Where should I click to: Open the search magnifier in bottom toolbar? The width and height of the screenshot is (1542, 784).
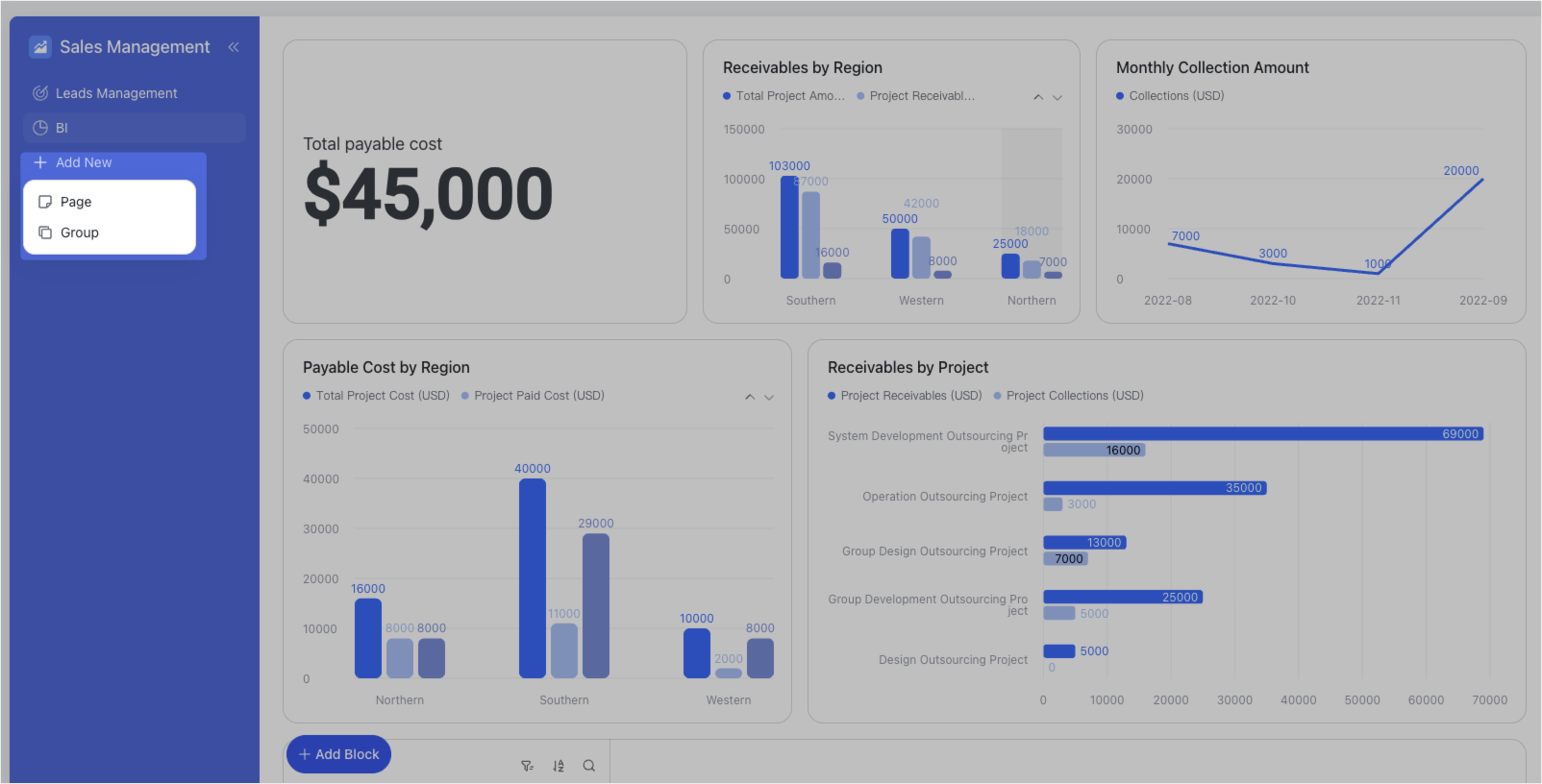click(589, 766)
